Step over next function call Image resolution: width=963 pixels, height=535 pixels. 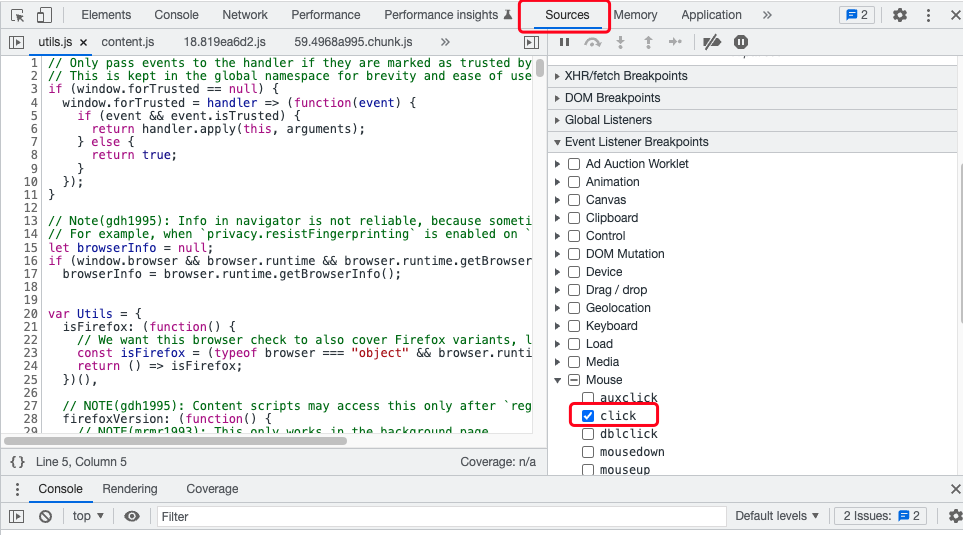click(x=592, y=42)
